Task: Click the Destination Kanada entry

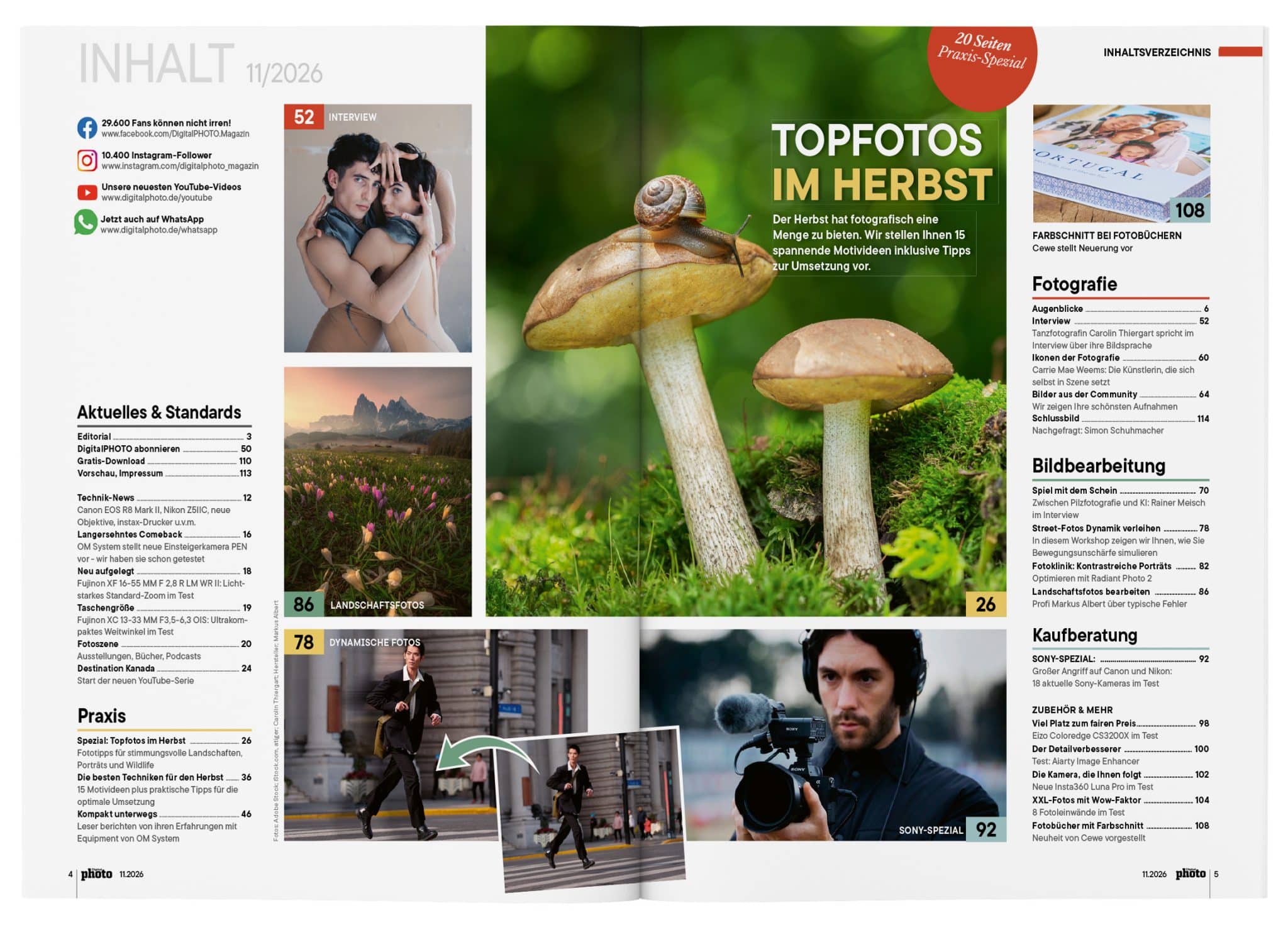Action: click(x=164, y=668)
